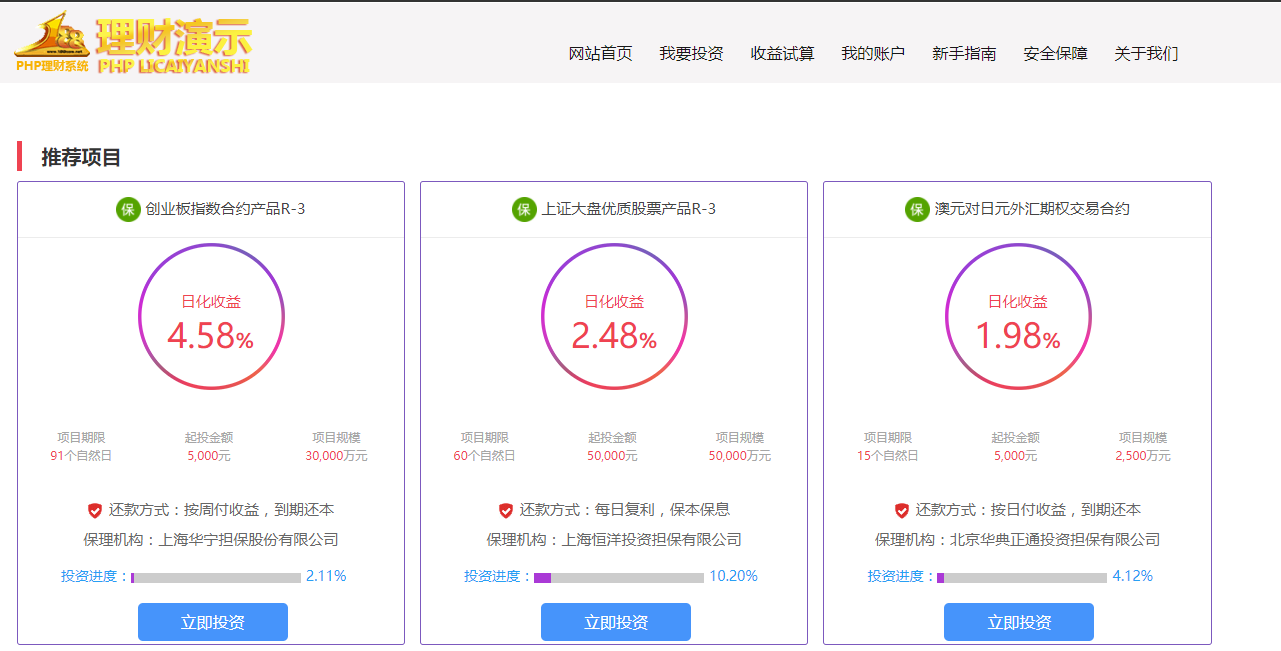Open 我的账户 from the navigation bar
Viewport: 1281px width, 651px height.
873,54
